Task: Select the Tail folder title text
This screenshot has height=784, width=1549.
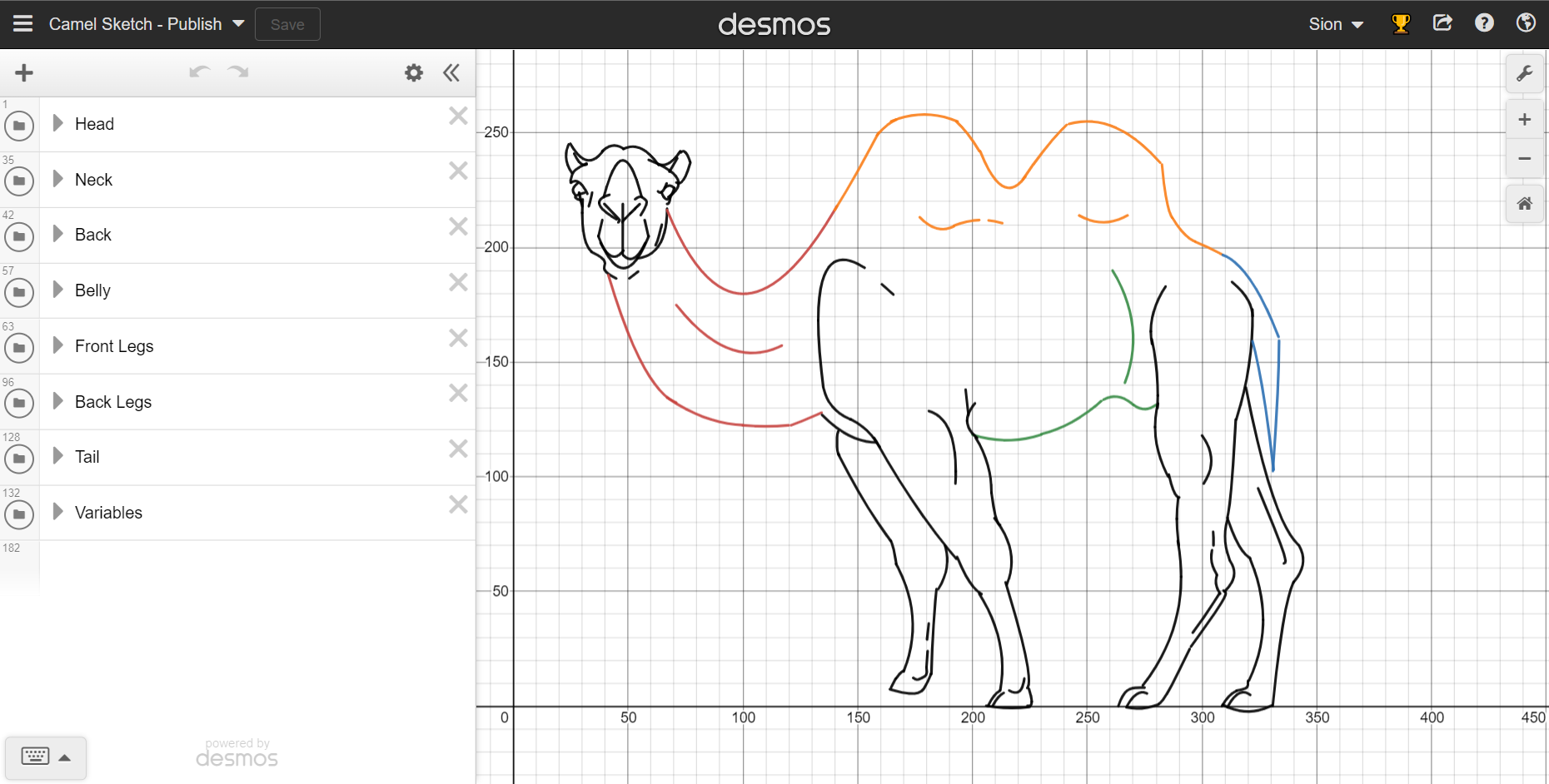Action: [x=87, y=457]
